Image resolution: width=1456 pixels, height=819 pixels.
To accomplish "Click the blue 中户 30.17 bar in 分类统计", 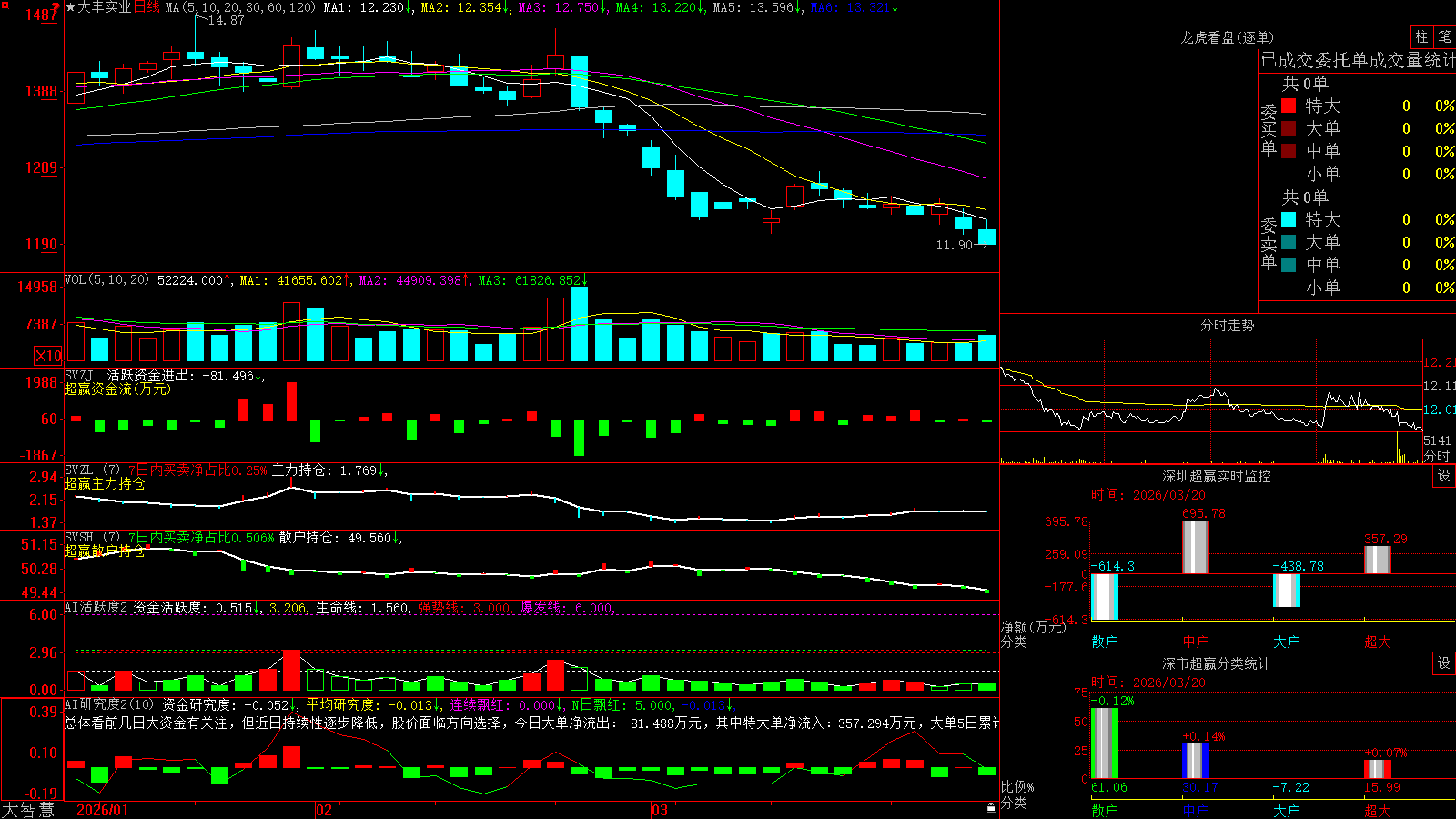I will pos(1195,761).
